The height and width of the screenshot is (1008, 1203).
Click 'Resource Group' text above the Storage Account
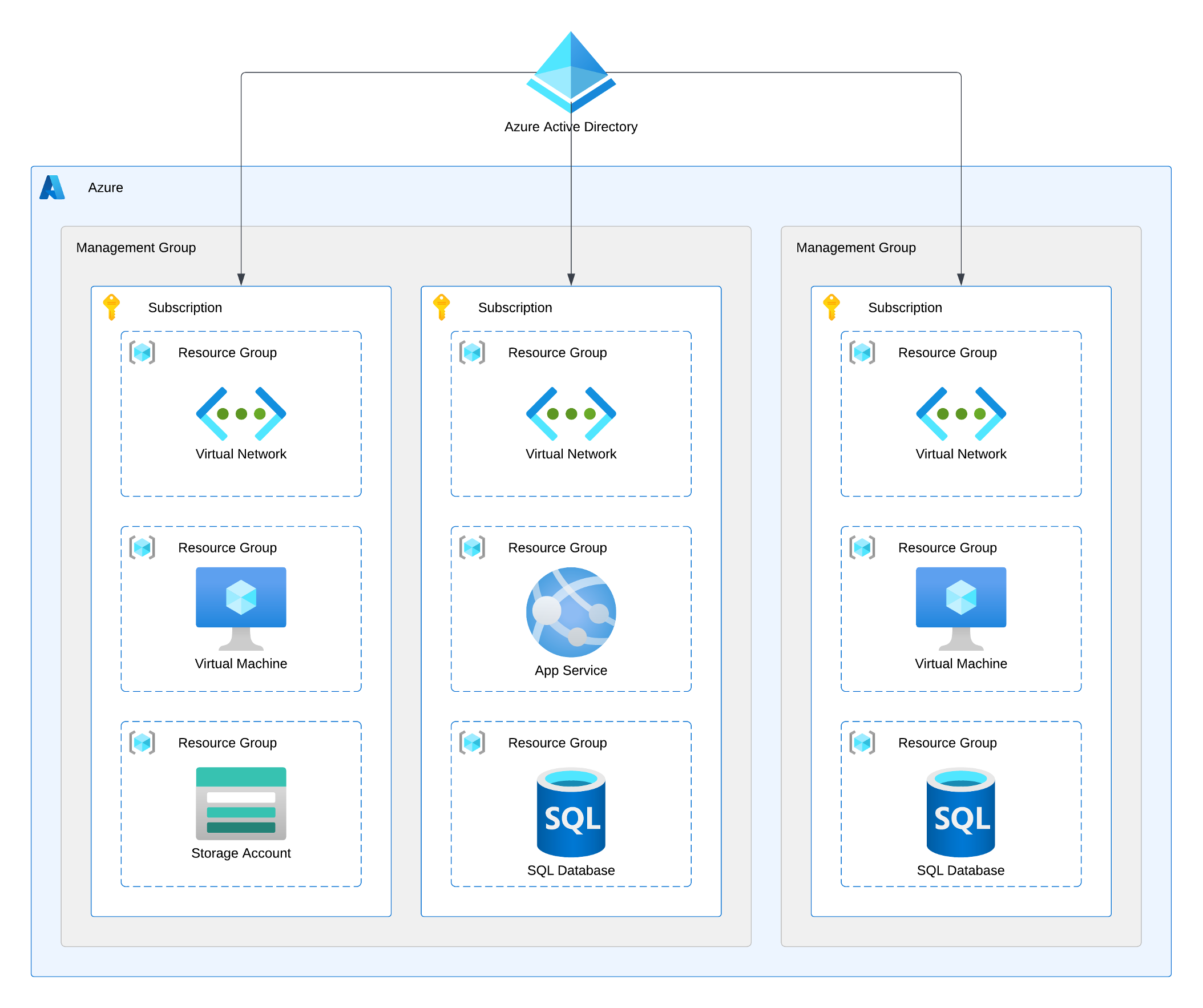[228, 743]
